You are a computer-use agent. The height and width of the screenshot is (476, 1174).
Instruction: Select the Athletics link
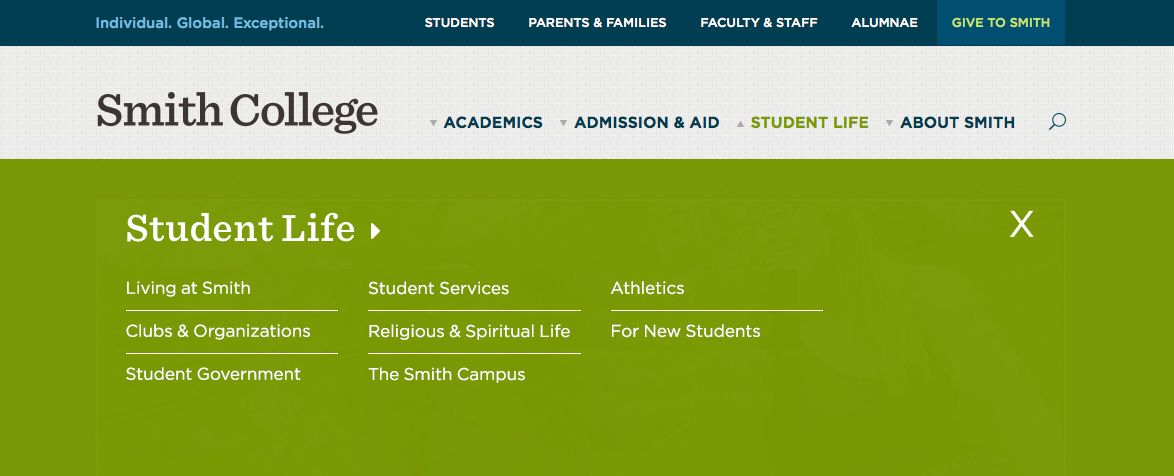tap(647, 288)
